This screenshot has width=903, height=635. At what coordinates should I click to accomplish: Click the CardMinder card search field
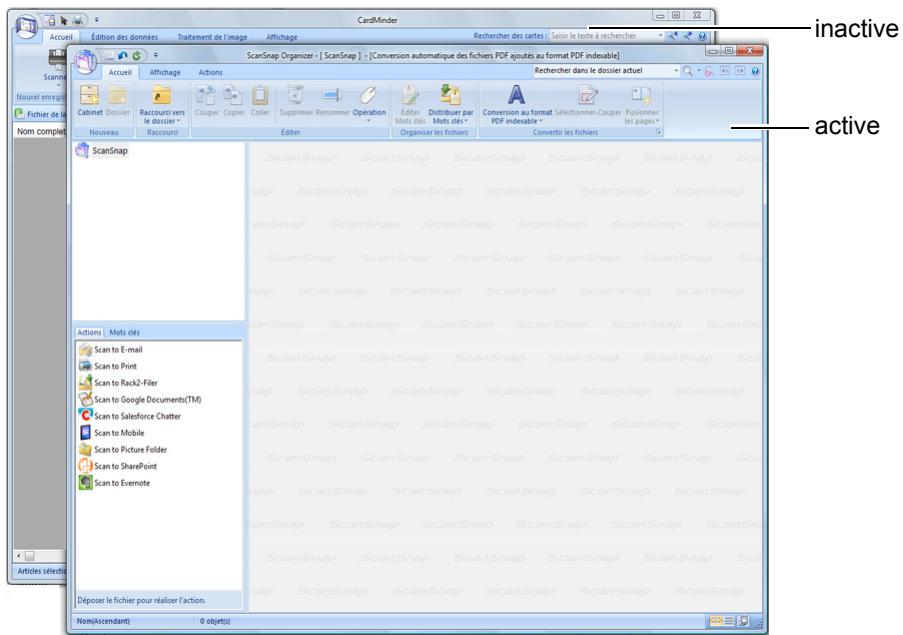(603, 36)
